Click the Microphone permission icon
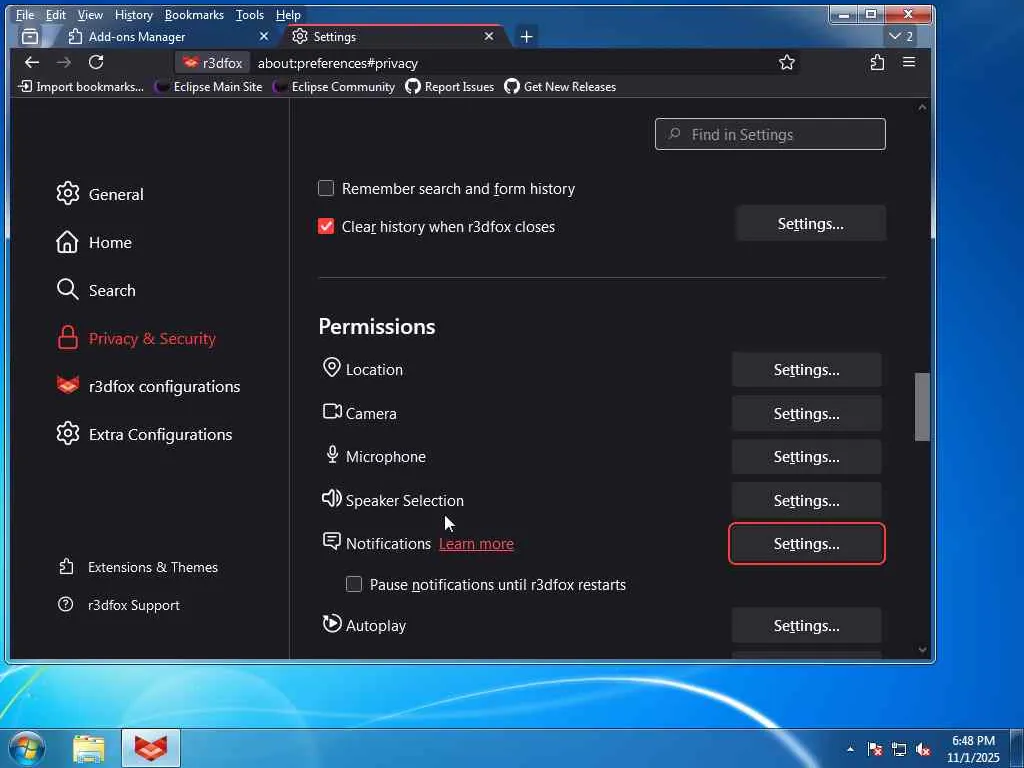The image size is (1024, 768). tap(332, 454)
